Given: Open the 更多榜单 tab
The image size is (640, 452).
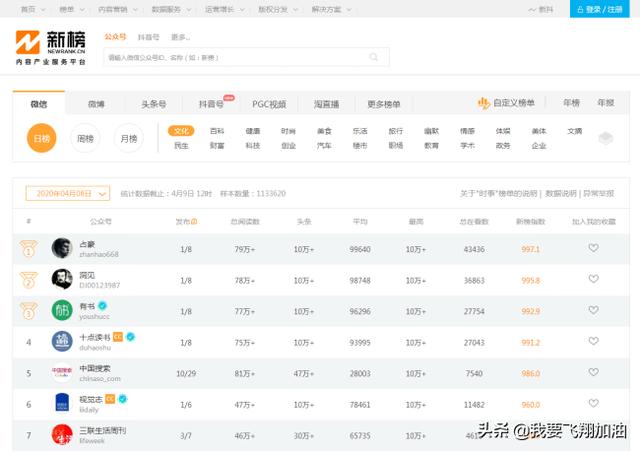Looking at the screenshot, I should point(384,104).
